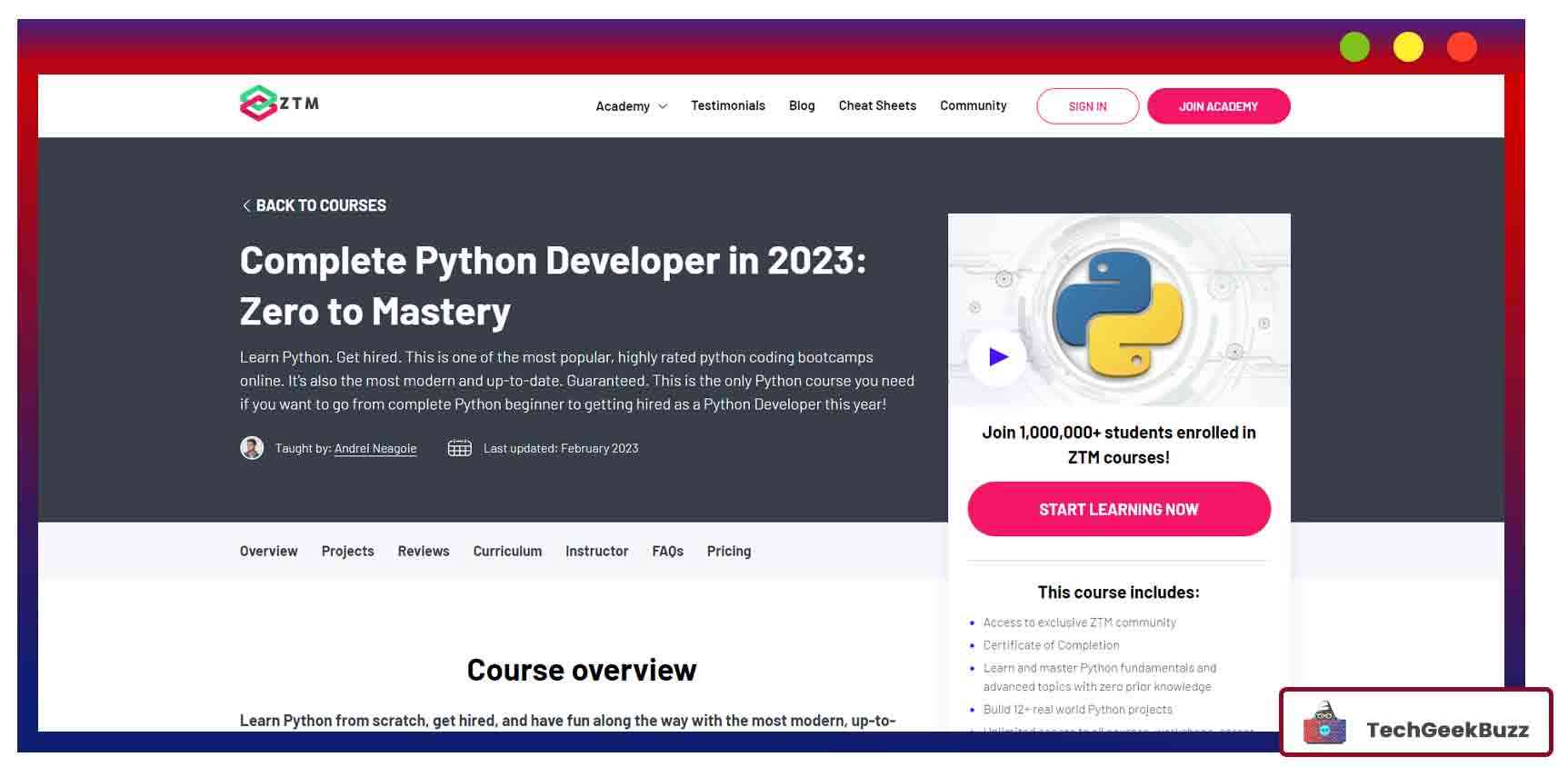This screenshot has height=767, width=1568.
Task: Expand the Academy dropdown menu
Action: tap(631, 106)
